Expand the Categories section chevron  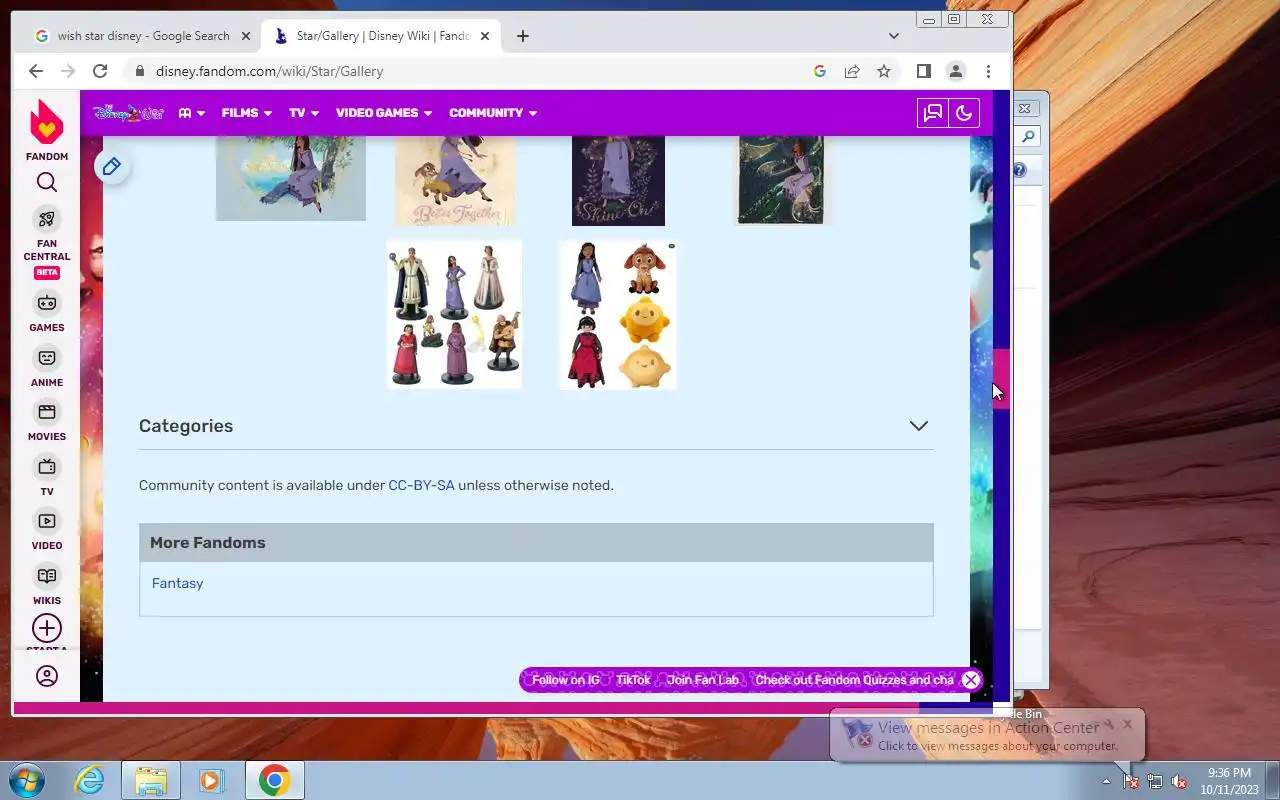(x=919, y=426)
